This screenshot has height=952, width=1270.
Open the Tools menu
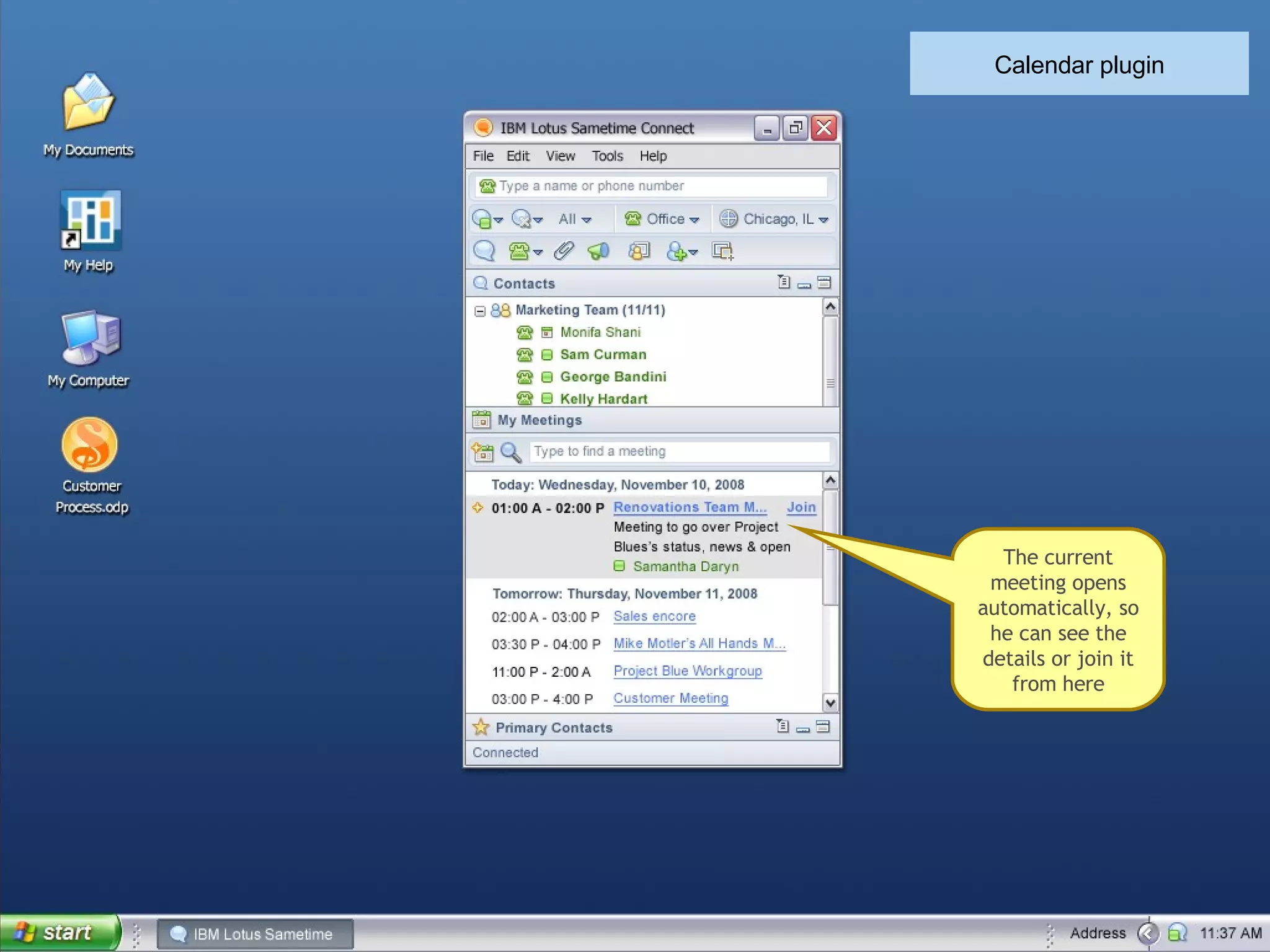click(x=607, y=156)
